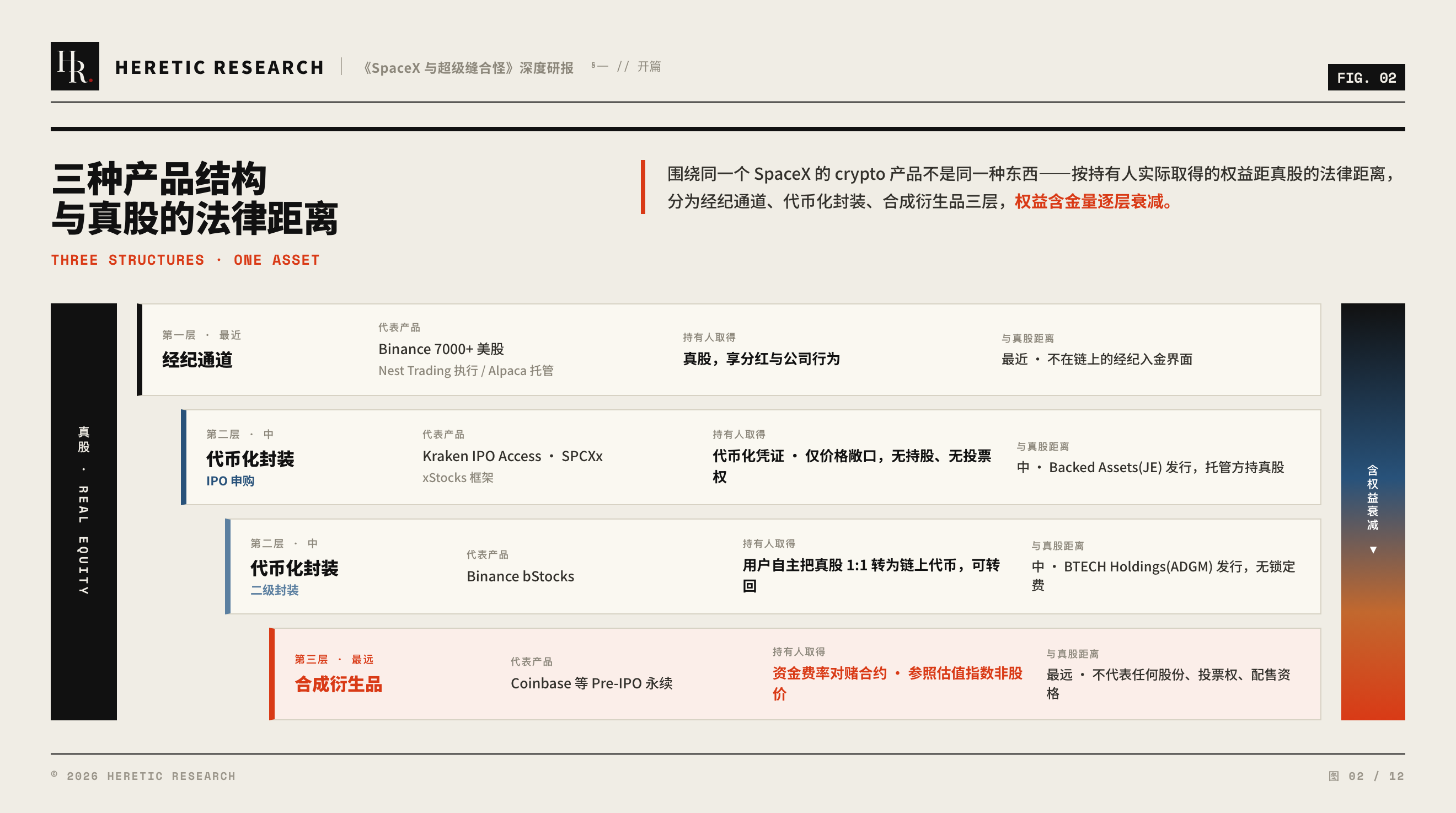Click the '第一层 · 最近' label

click(x=201, y=335)
